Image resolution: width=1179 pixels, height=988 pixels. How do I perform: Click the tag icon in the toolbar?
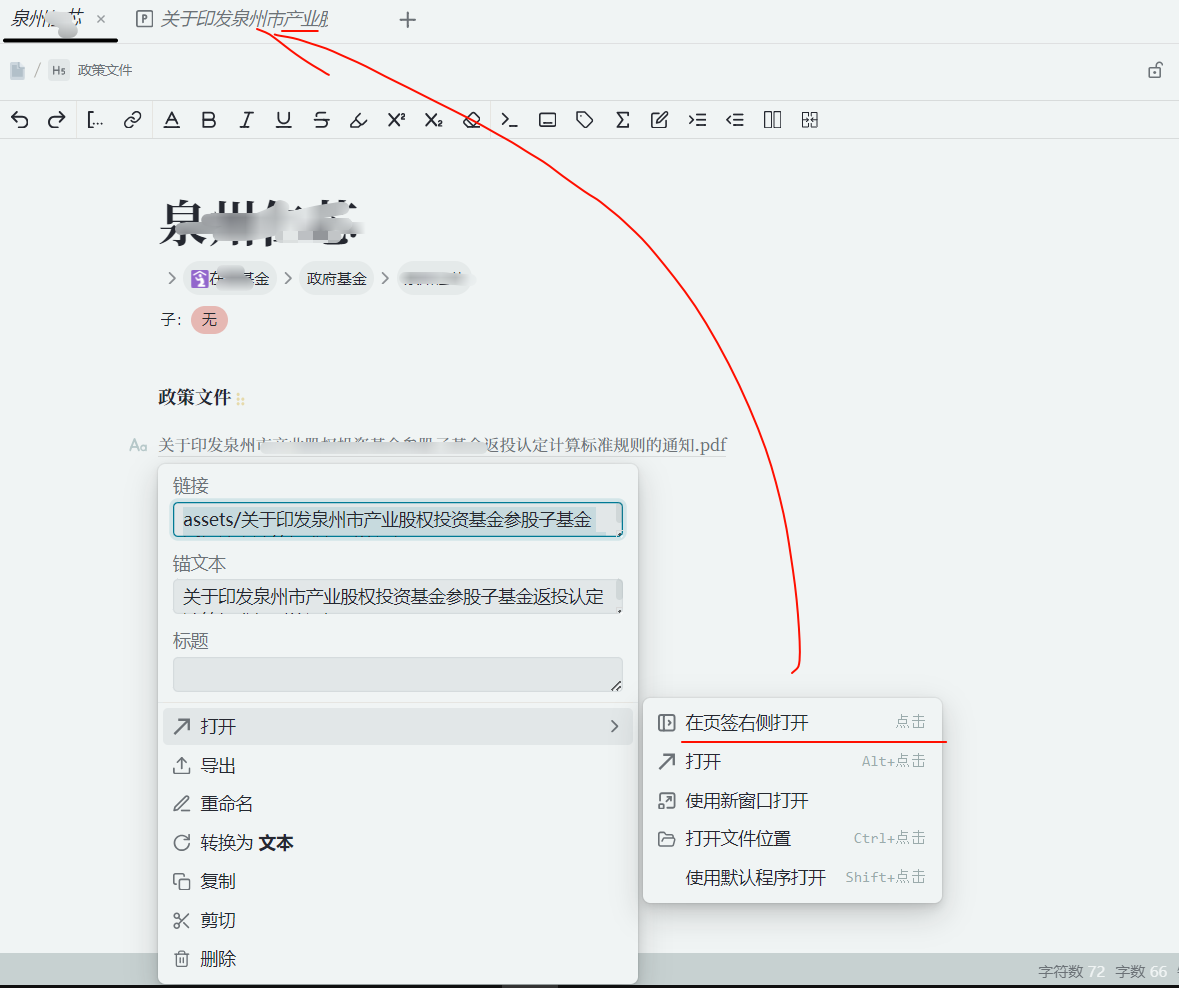click(585, 120)
